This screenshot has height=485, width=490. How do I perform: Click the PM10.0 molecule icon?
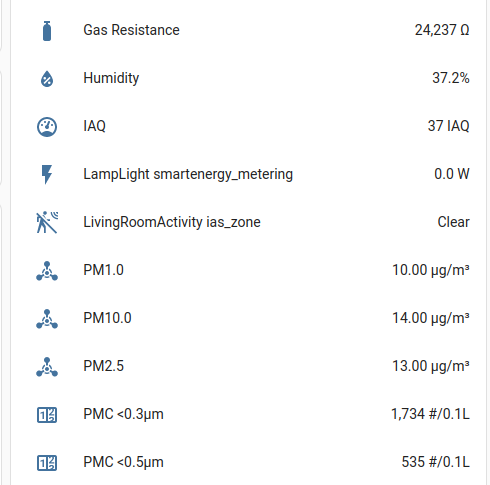pyautogui.click(x=47, y=319)
